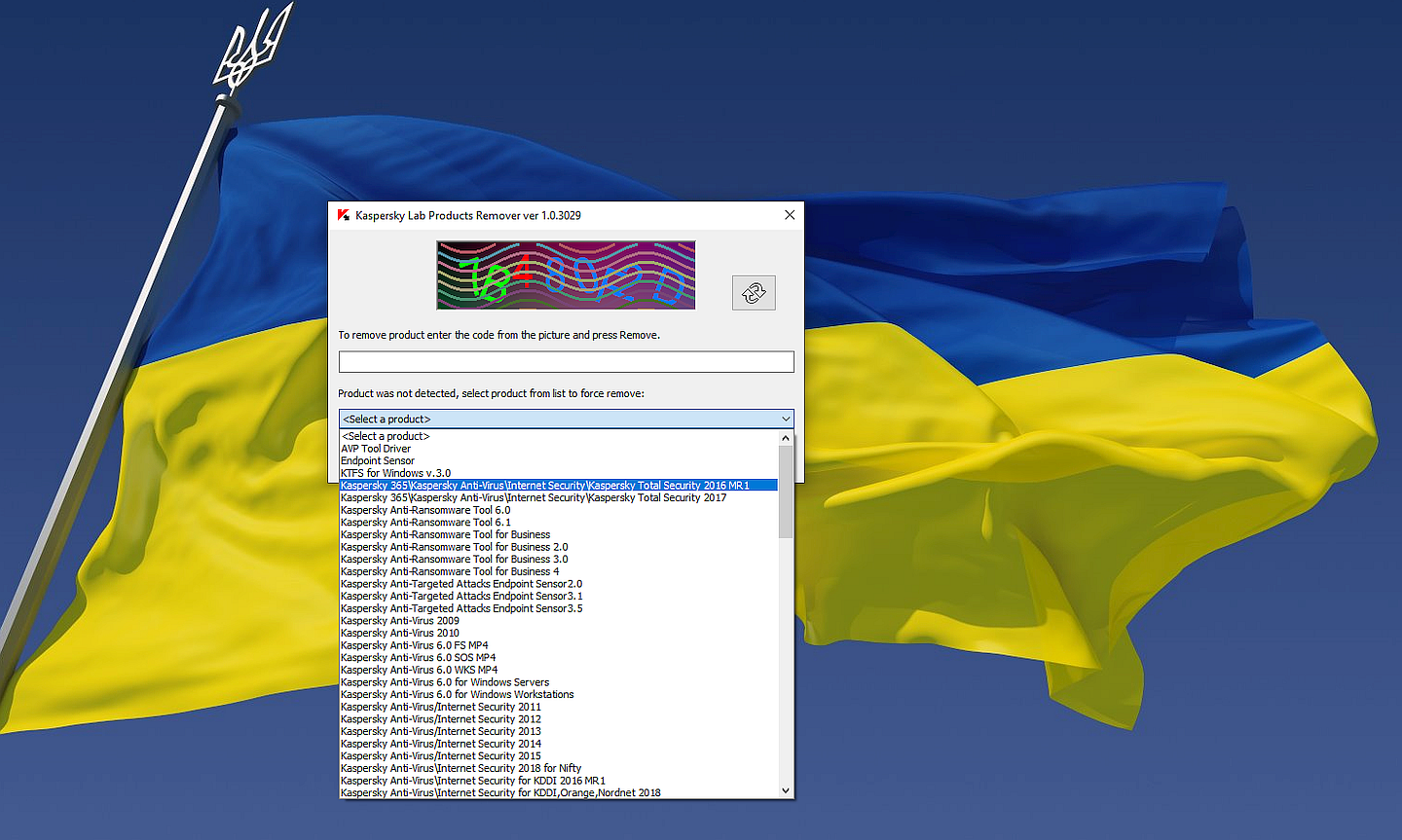This screenshot has height=840, width=1402.
Task: Pick Kaspersky Anti-Ransomware Tool for Business
Action: pyautogui.click(x=559, y=534)
